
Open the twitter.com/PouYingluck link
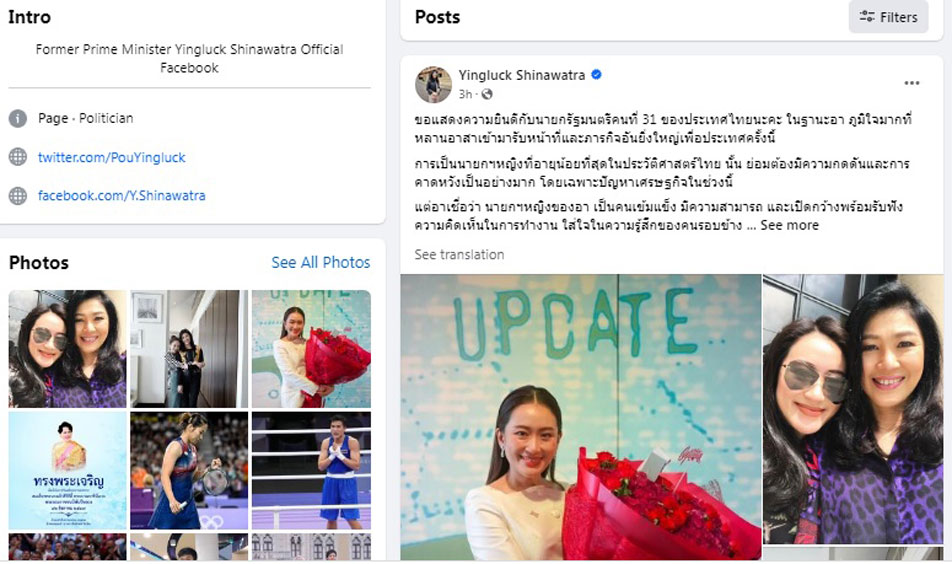pos(112,157)
